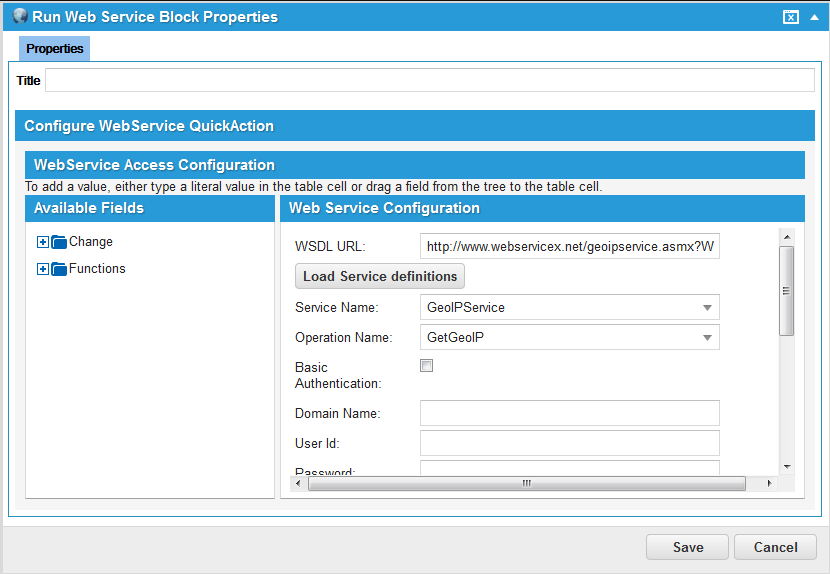Click the Change folder icon
This screenshot has width=830, height=574.
pyautogui.click(x=58, y=242)
